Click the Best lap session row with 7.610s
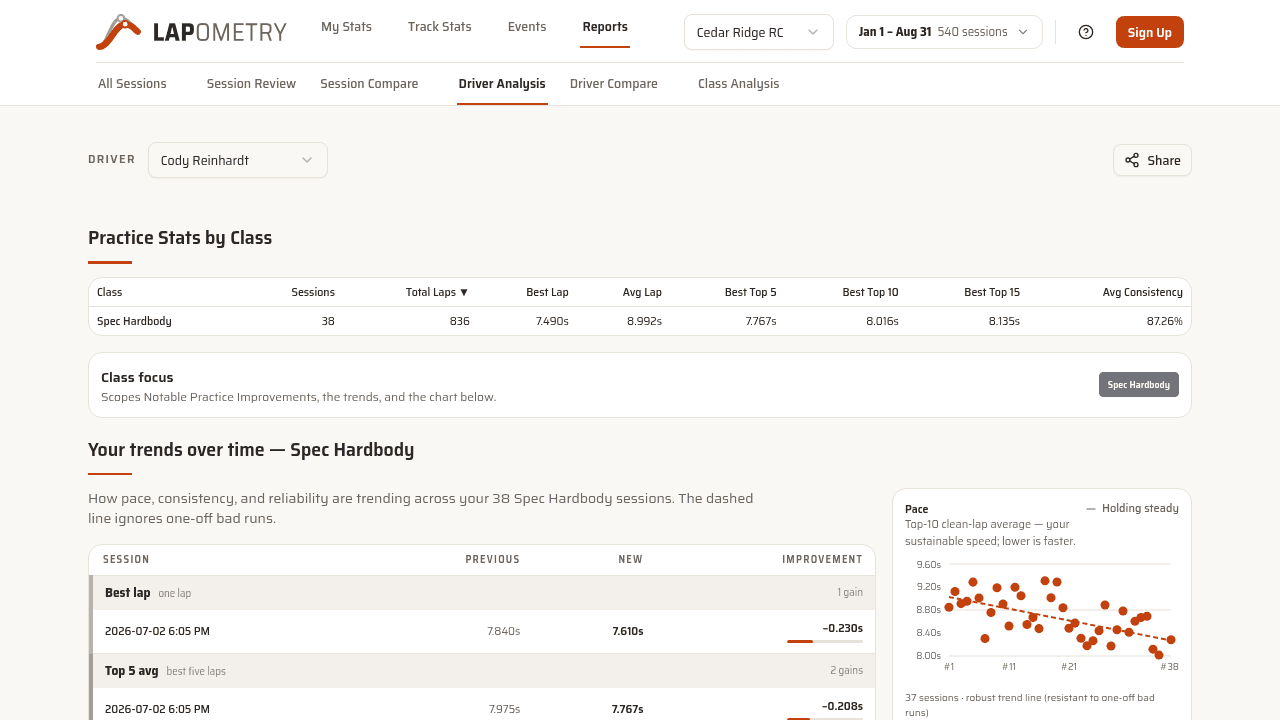The width and height of the screenshot is (1280, 720). point(482,632)
